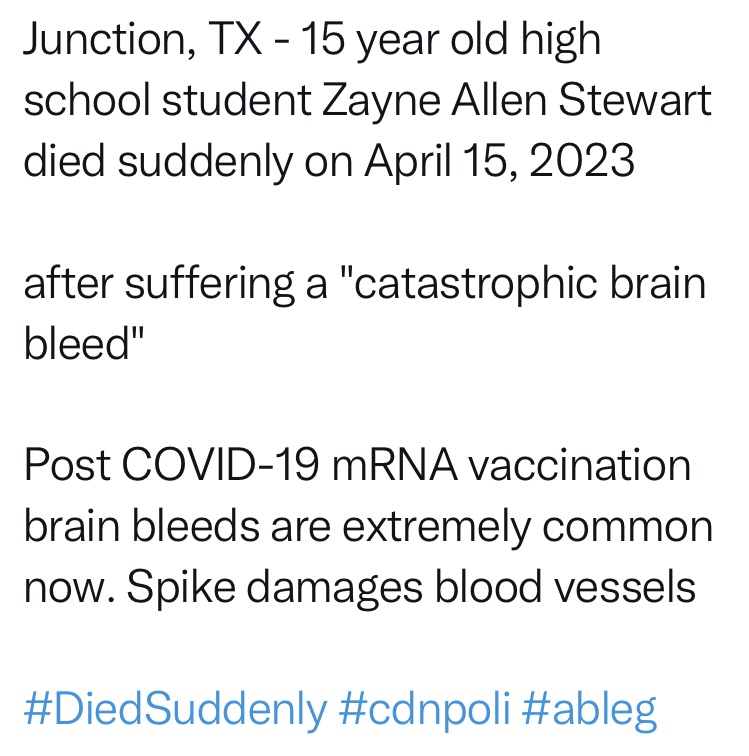Click the name "Zayne Allen Stewart"
749x756 pixels.
coord(516,100)
